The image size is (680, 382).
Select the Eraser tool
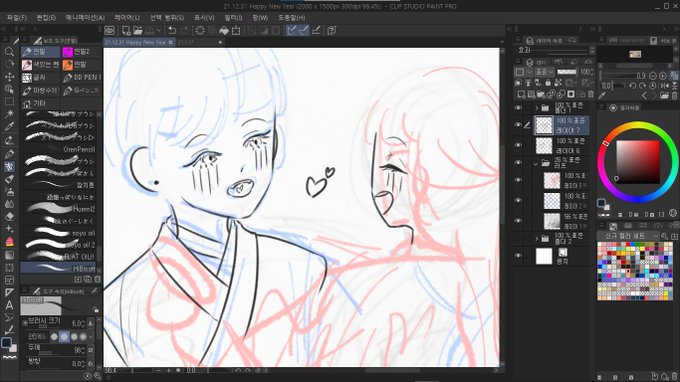click(9, 216)
